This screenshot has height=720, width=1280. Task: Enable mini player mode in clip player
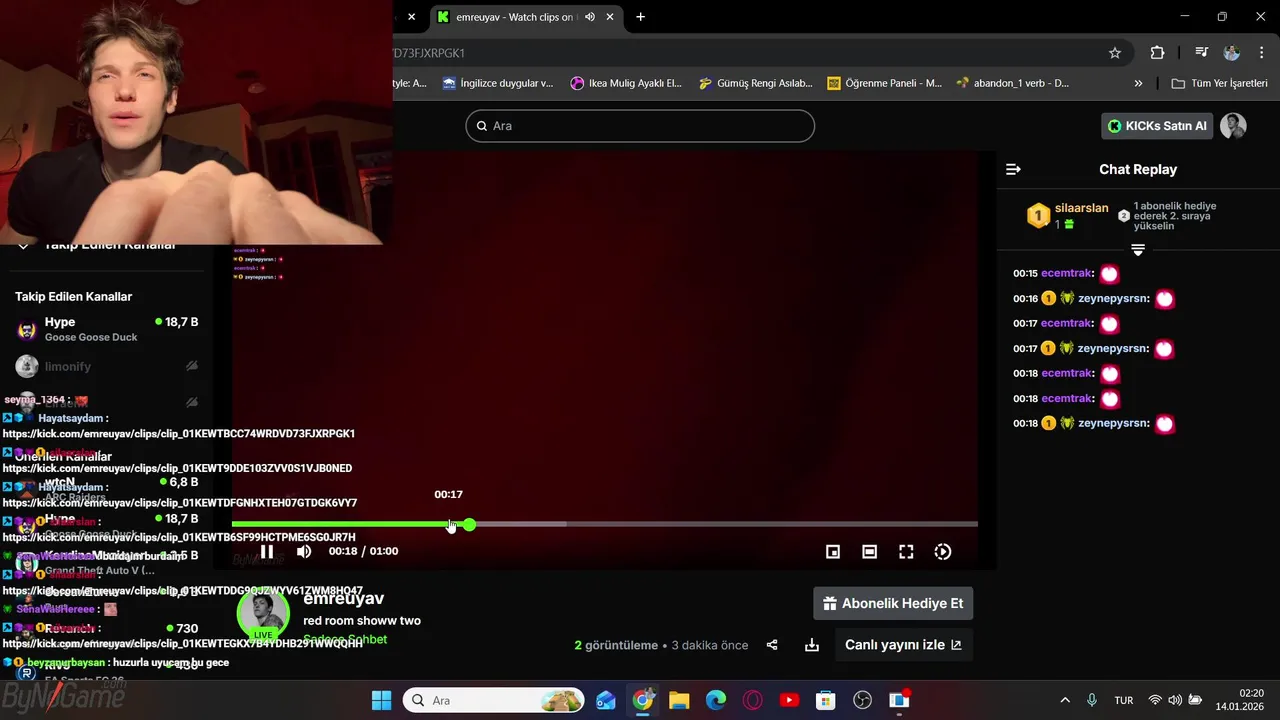(833, 552)
